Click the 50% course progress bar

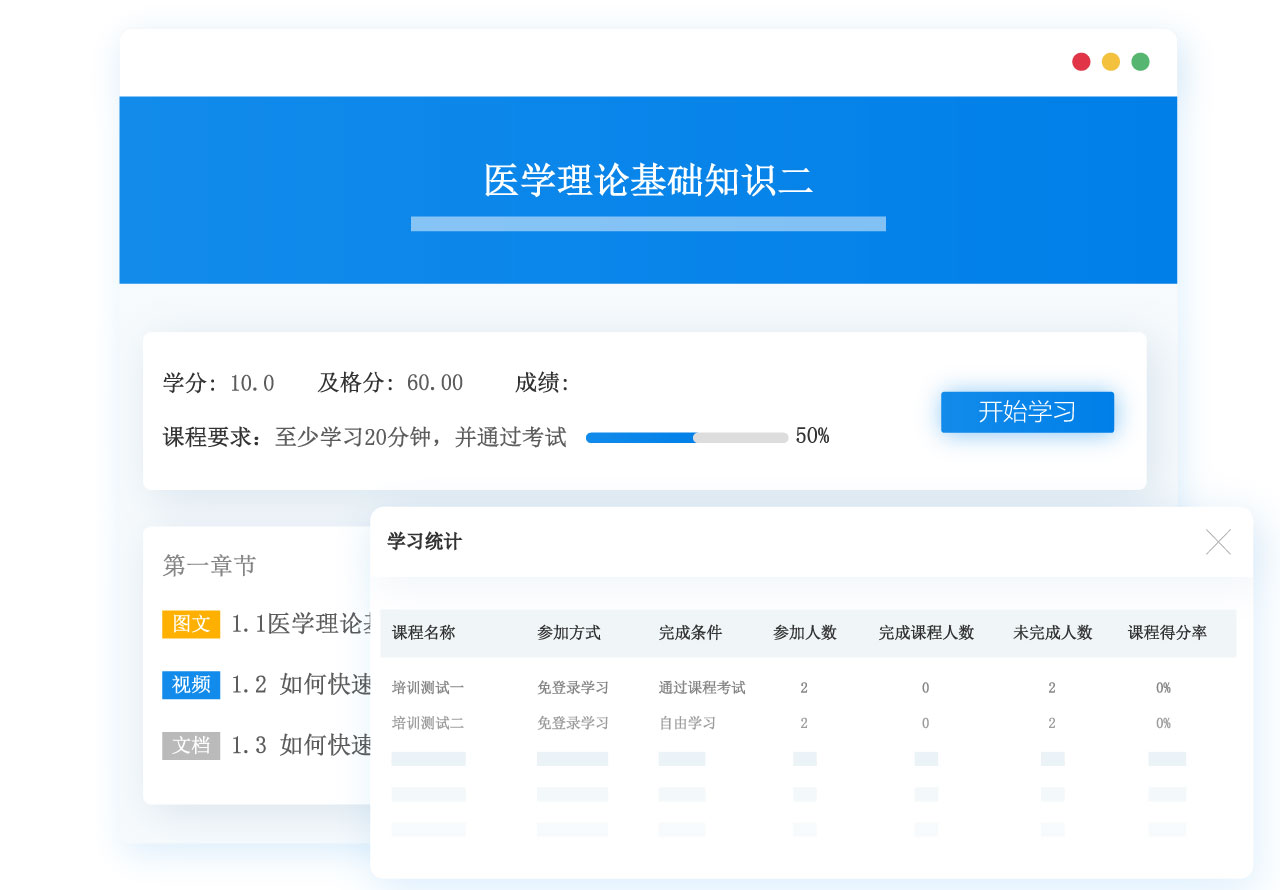point(687,437)
